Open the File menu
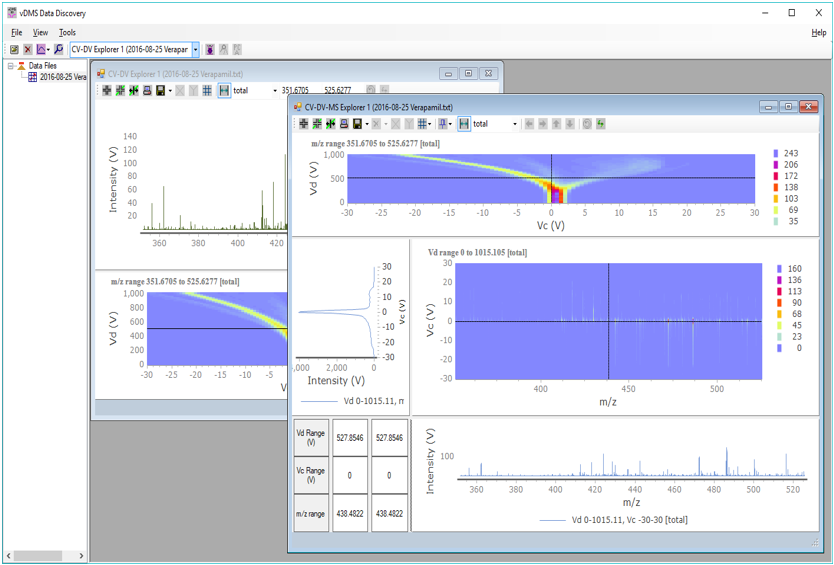 point(16,32)
